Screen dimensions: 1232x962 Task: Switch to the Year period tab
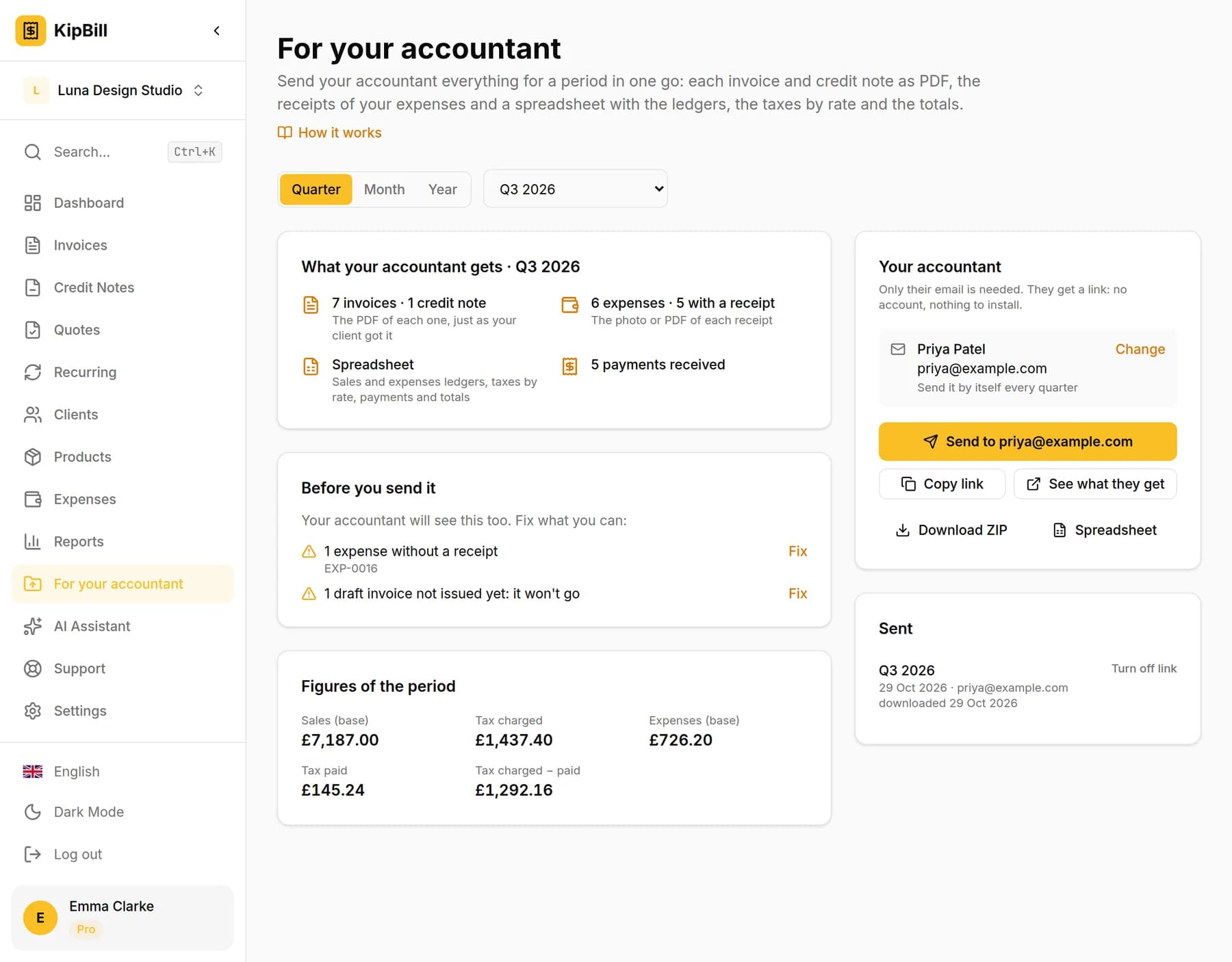(443, 190)
